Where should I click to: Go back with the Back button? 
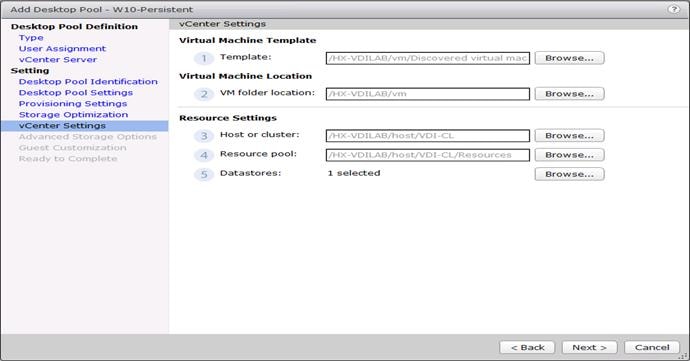coord(527,347)
